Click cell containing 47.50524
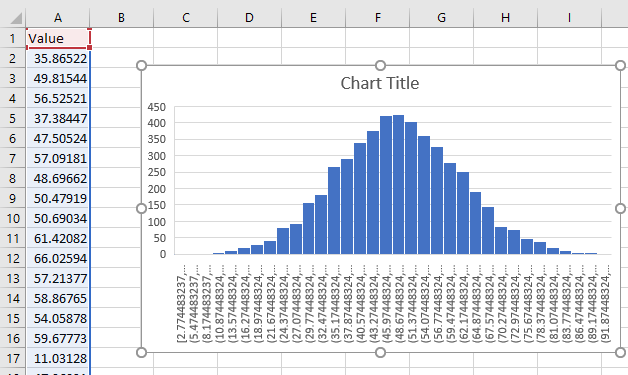Viewport: 628px width, 375px height. tap(58, 138)
